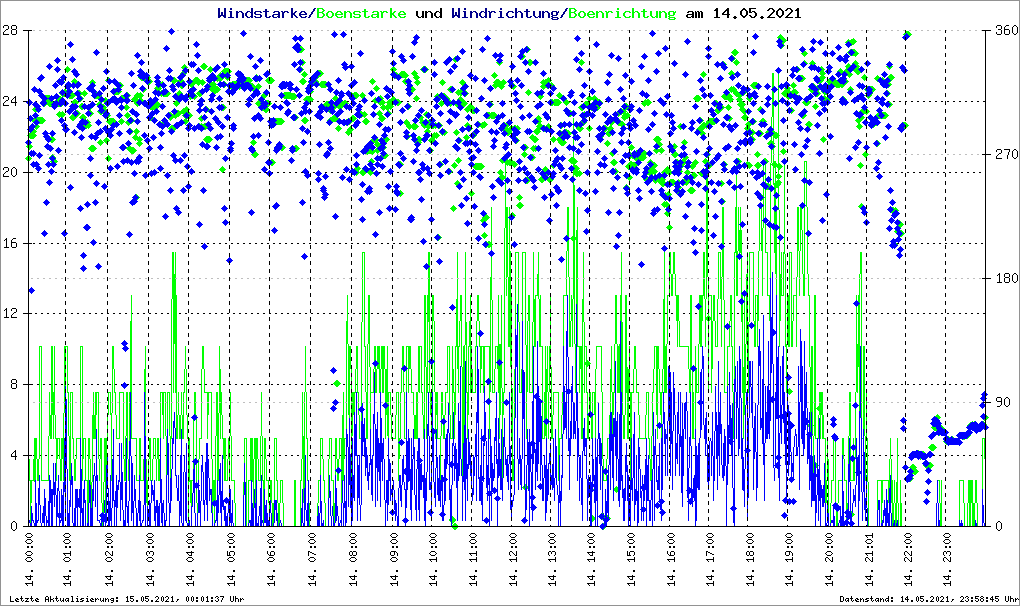Viewport: 1020px width, 606px height.
Task: Click the green "Boenstarke" title word
Action: pyautogui.click(x=361, y=13)
